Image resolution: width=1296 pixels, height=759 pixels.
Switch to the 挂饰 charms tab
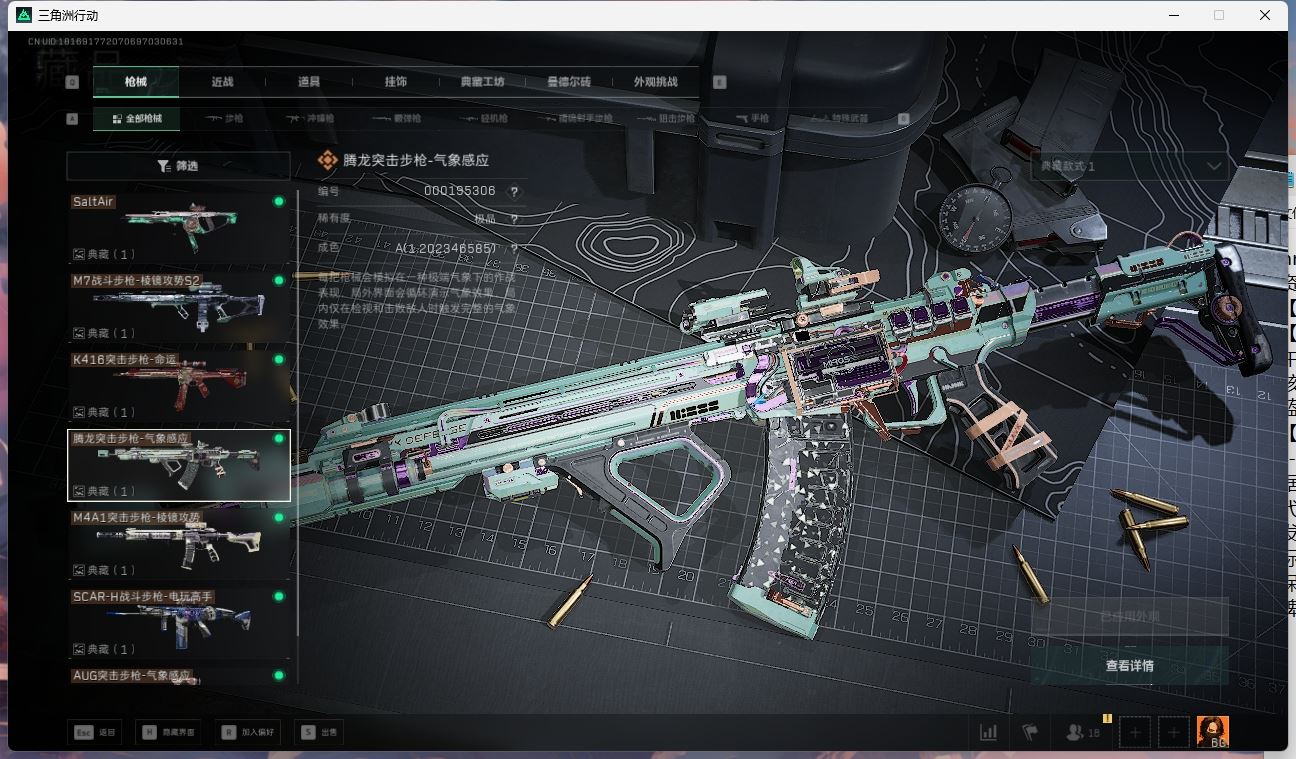coord(393,82)
